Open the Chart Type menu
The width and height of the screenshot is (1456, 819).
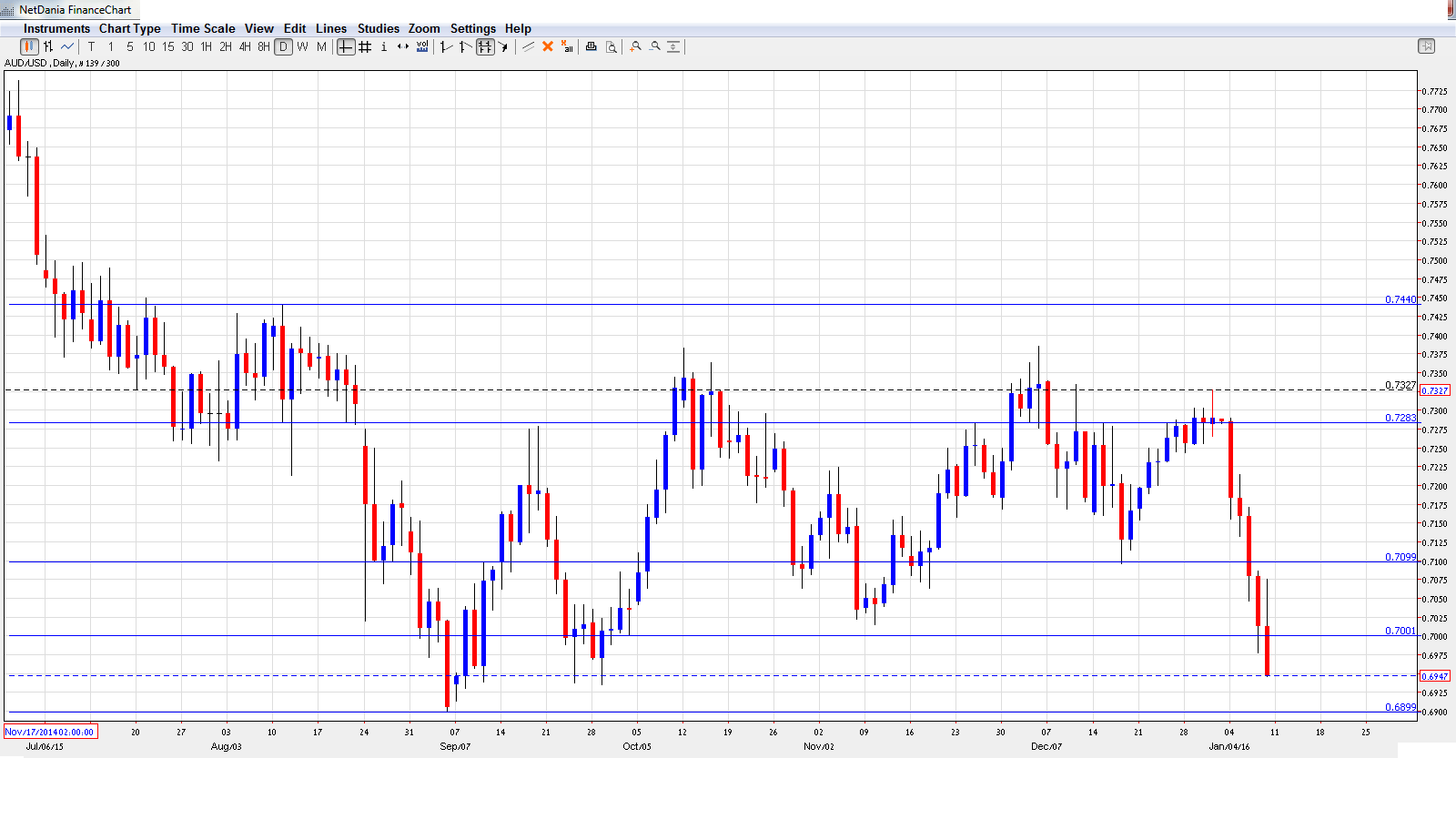tap(130, 28)
